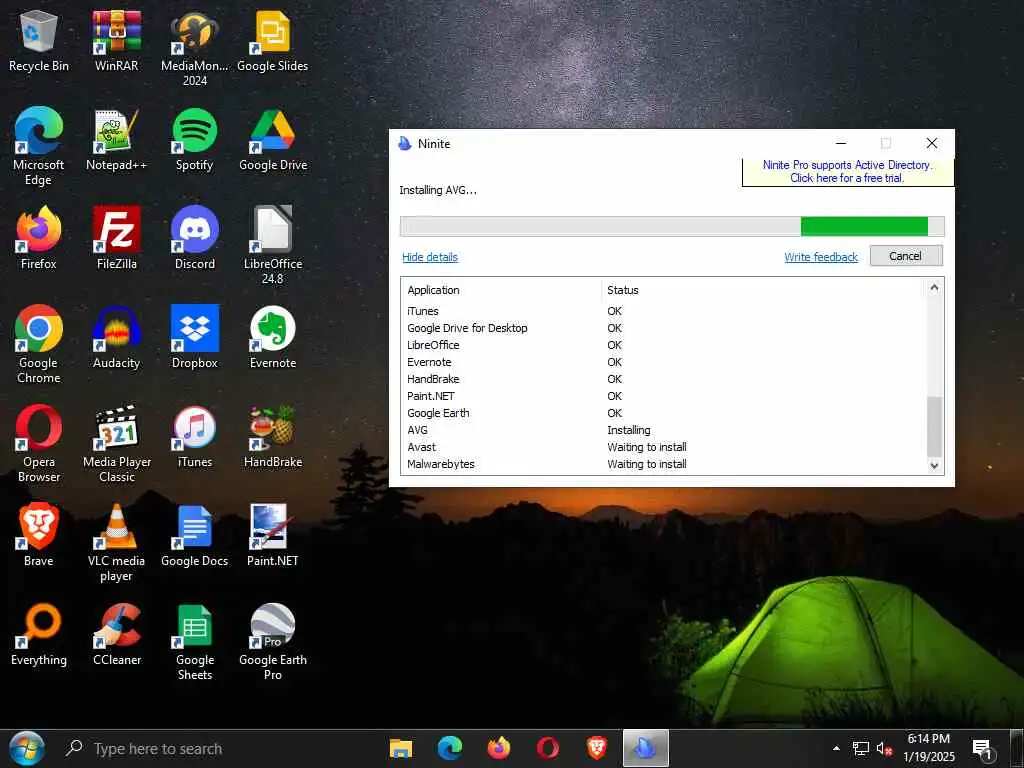Click the Ninite Pro free trial banner
1024x768 pixels.
click(x=847, y=172)
